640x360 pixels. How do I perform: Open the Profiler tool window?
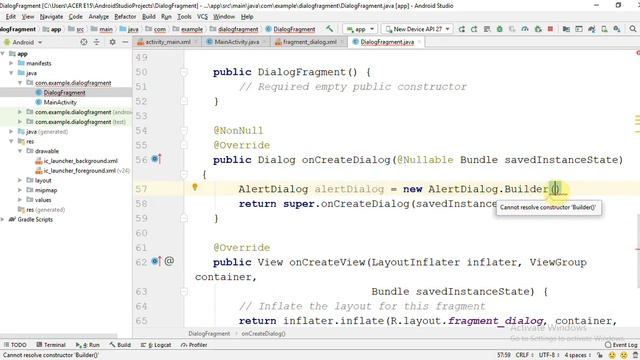[x=194, y=345]
